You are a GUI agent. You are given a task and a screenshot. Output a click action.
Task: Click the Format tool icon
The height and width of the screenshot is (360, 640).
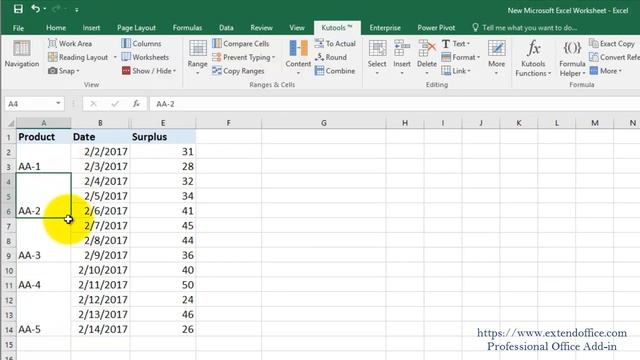[x=446, y=57]
